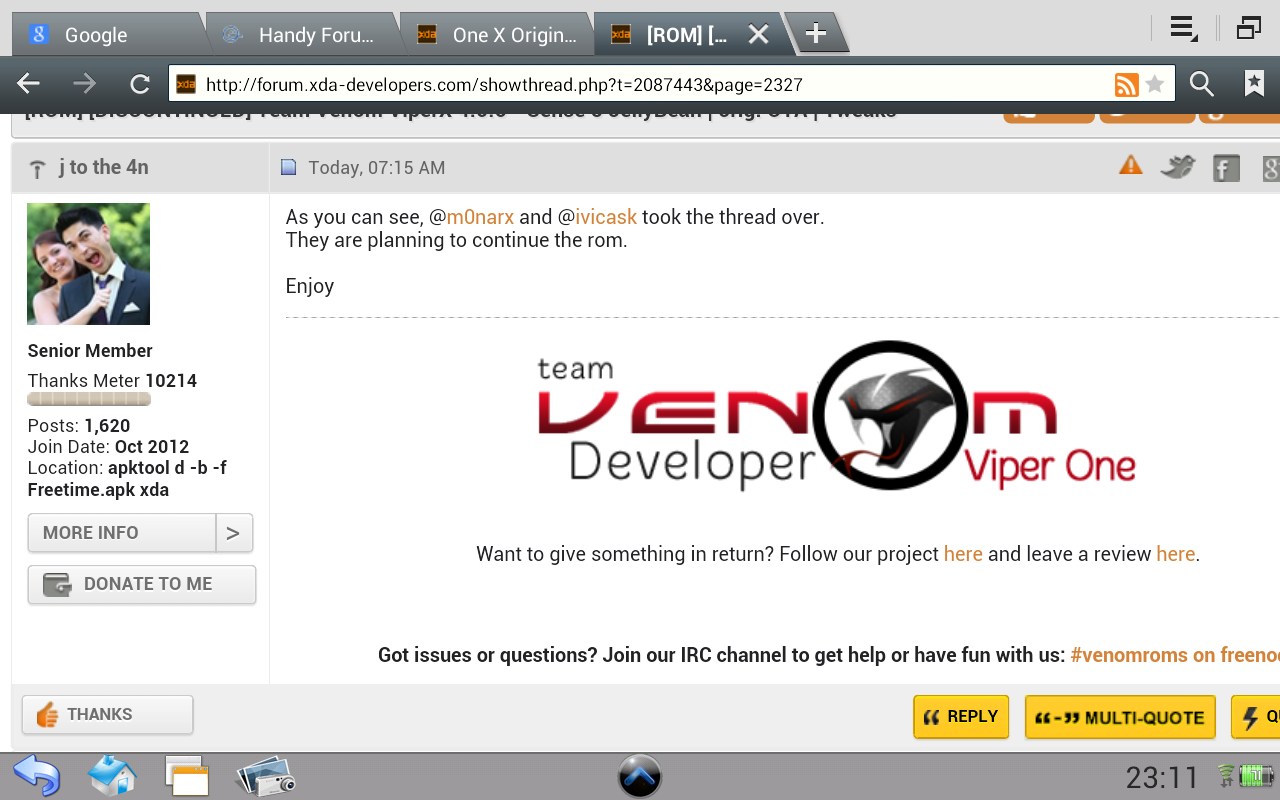This screenshot has width=1280, height=800.
Task: Click the REPLY button
Action: click(961, 717)
